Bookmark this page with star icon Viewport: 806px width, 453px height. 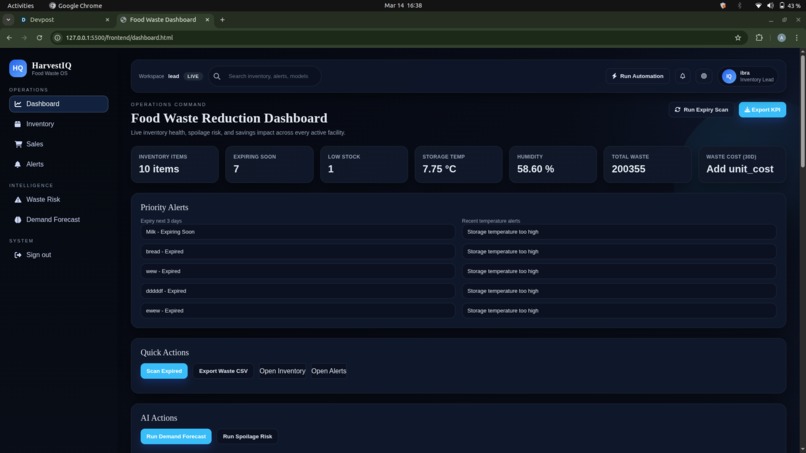click(738, 38)
